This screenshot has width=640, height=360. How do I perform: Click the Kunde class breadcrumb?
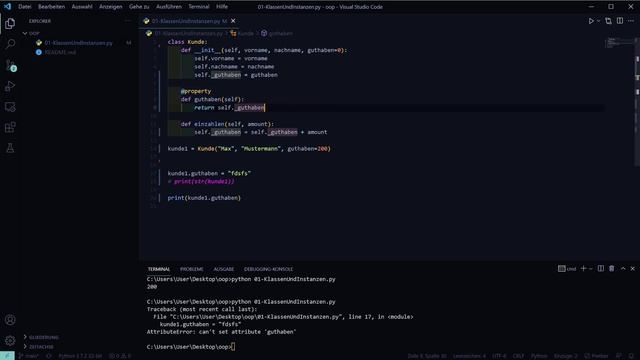coord(242,33)
